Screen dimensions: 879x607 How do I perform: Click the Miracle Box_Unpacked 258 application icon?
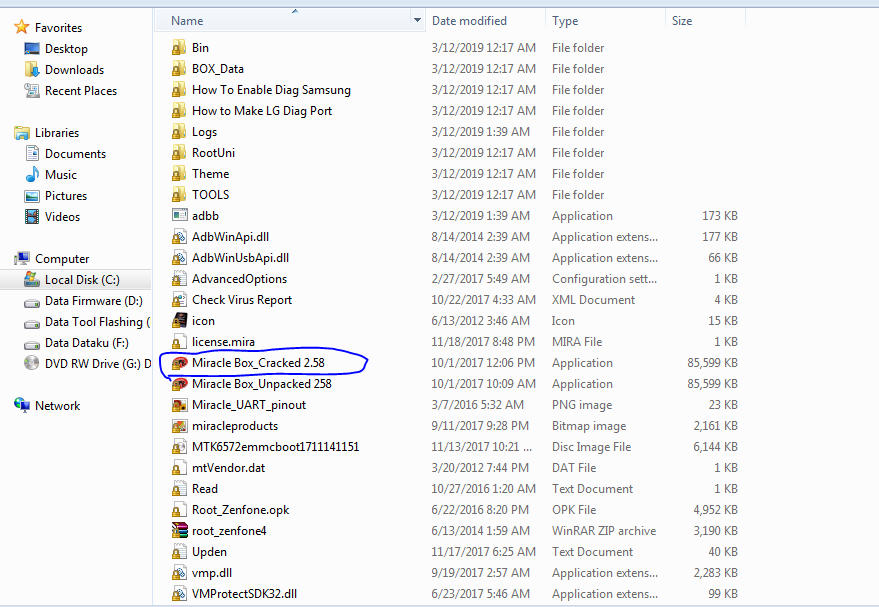coord(179,384)
